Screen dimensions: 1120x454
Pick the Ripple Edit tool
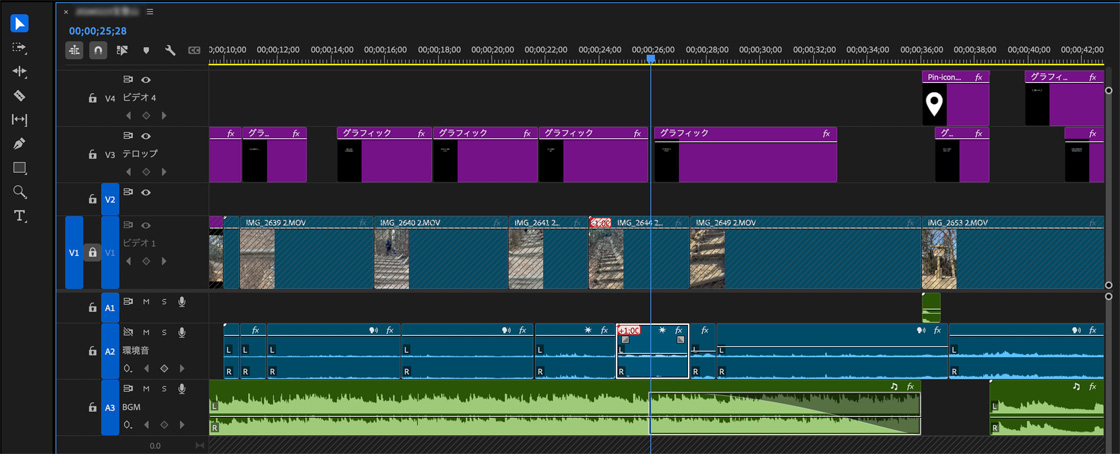pyautogui.click(x=19, y=72)
